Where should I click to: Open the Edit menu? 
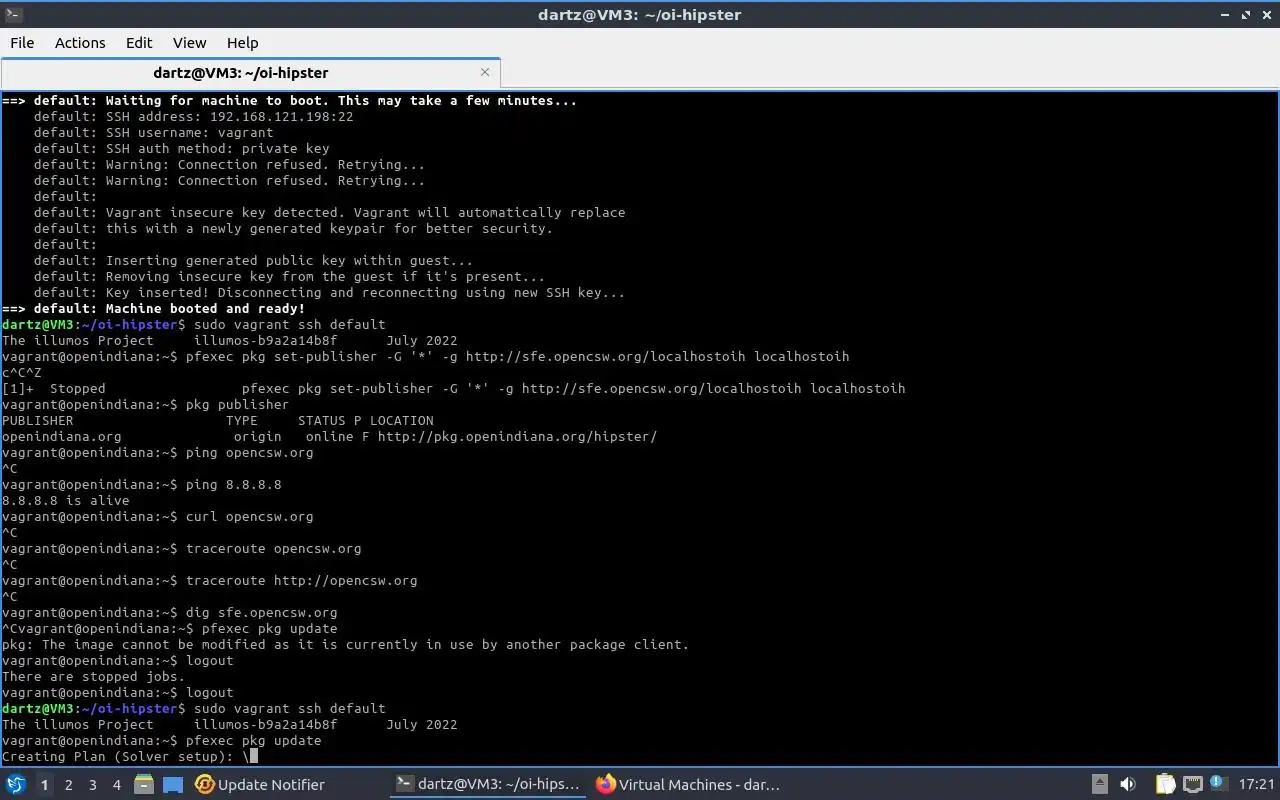tap(139, 43)
